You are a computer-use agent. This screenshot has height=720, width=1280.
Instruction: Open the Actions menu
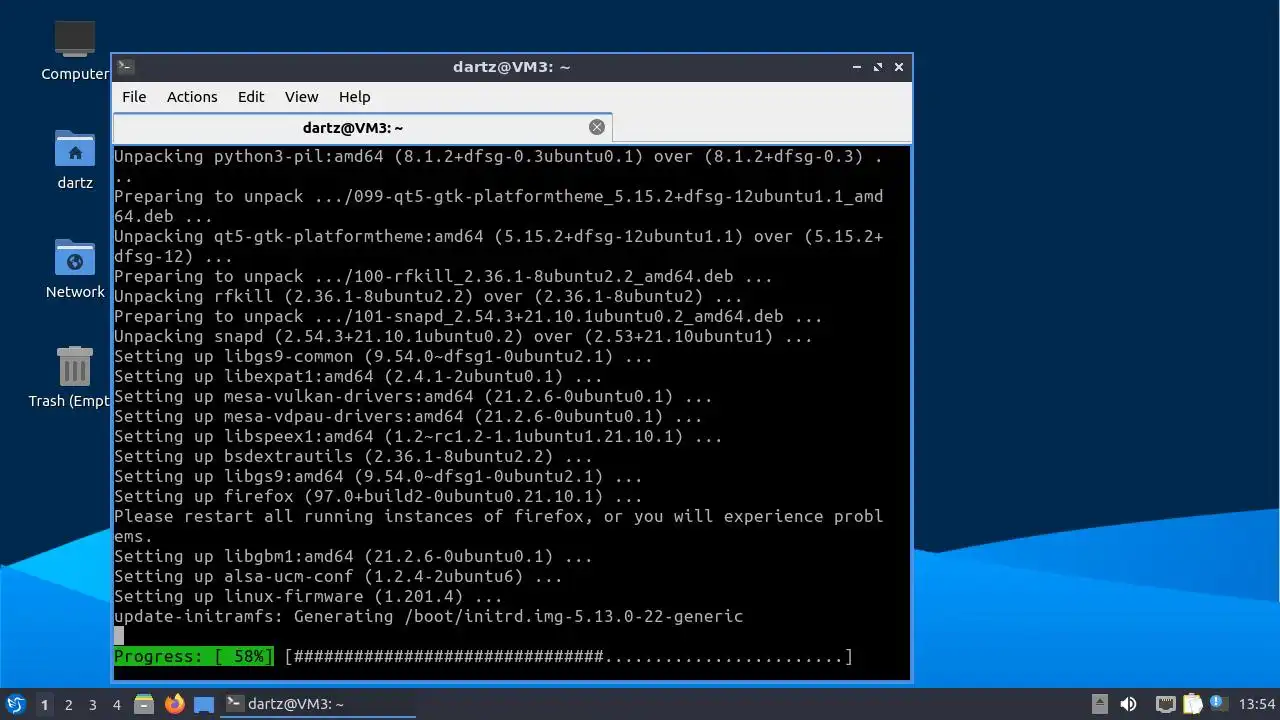tap(192, 97)
